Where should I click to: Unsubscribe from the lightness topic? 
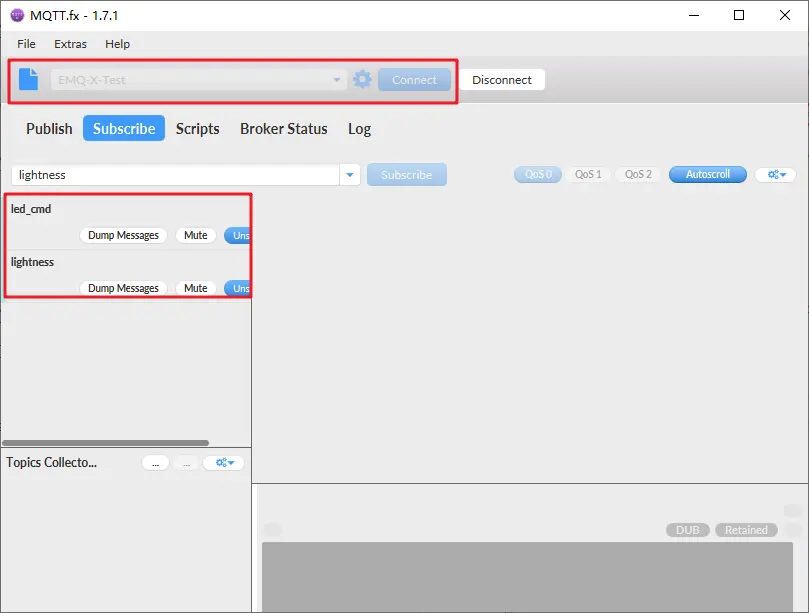pos(238,288)
